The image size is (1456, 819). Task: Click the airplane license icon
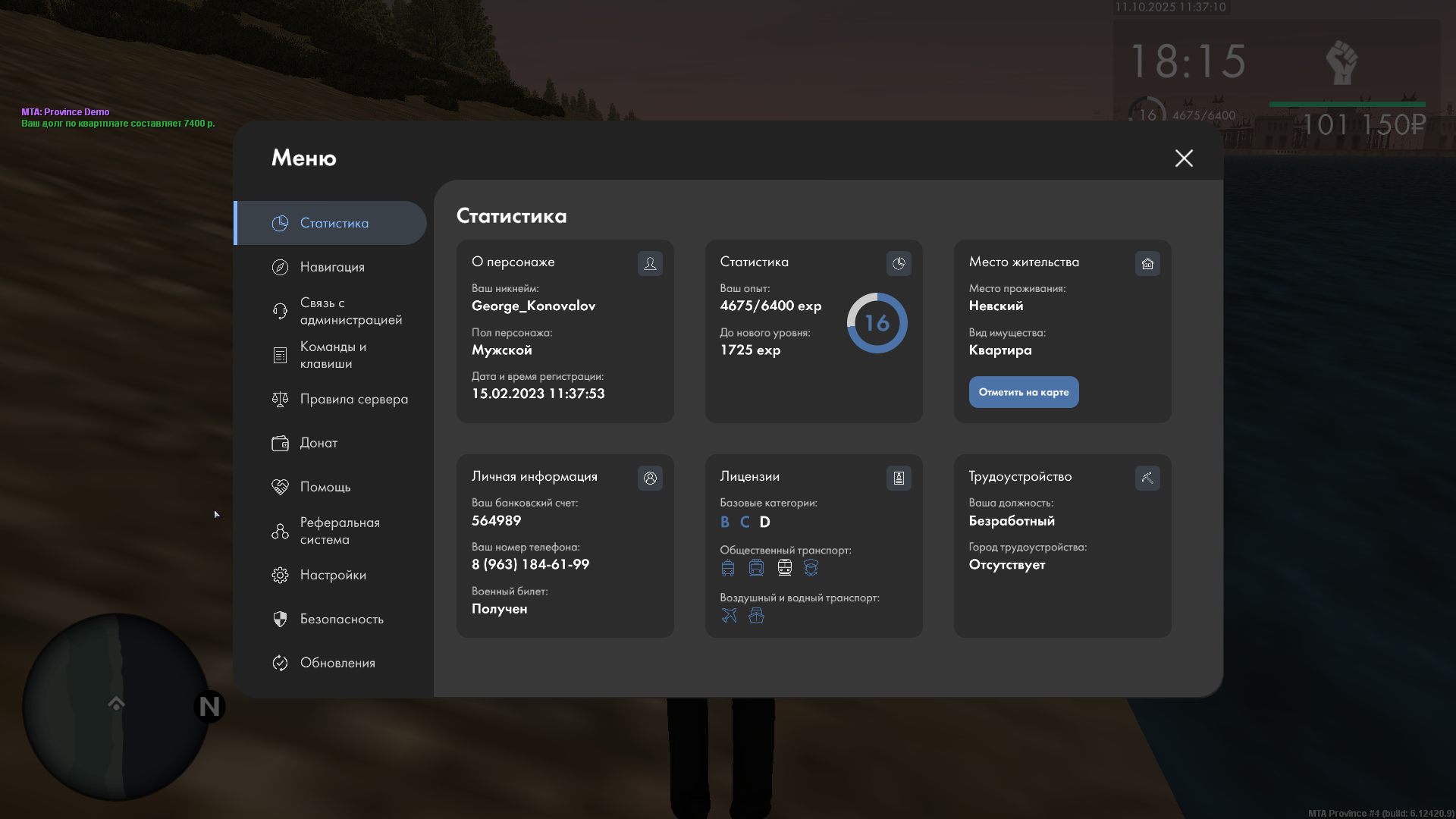pyautogui.click(x=729, y=615)
